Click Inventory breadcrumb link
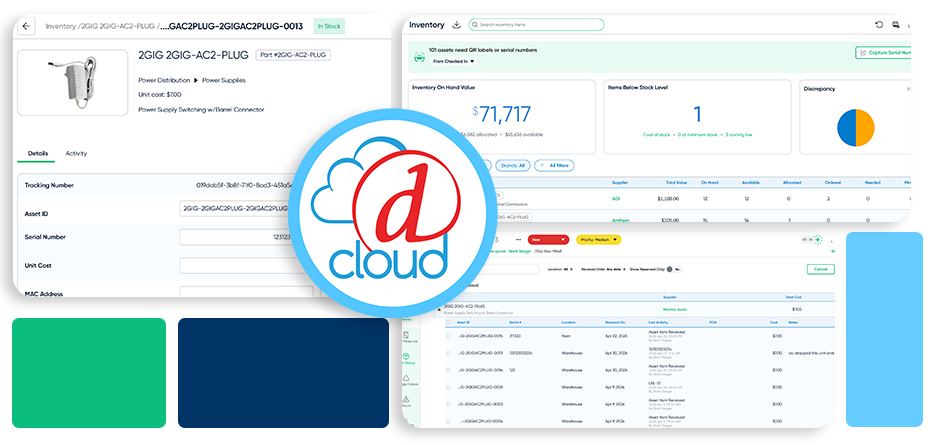The width and height of the screenshot is (933, 445). pos(61,26)
